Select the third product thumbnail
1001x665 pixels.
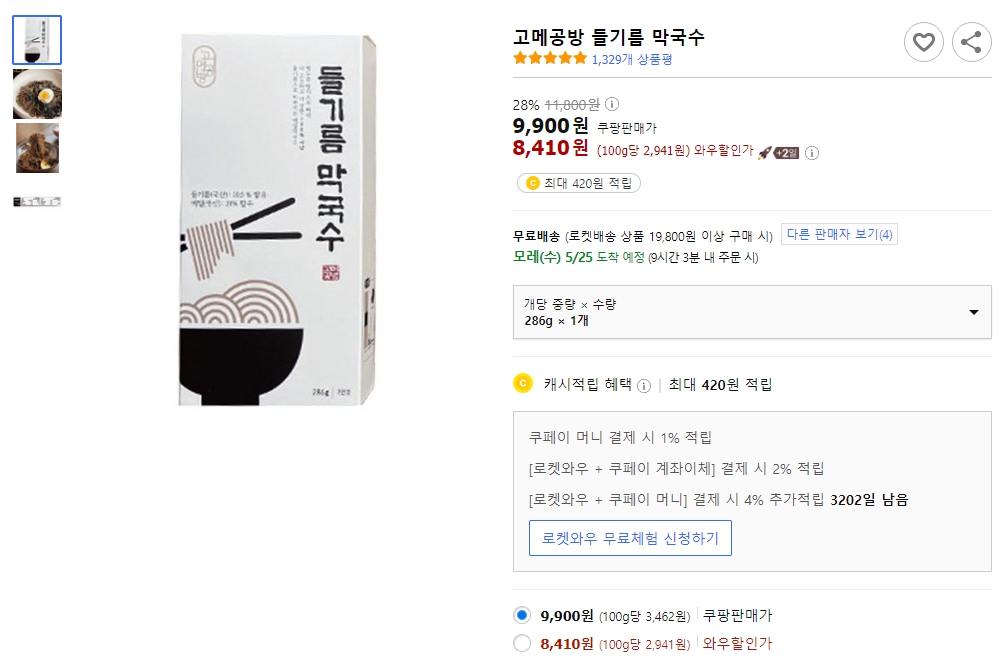[x=37, y=147]
